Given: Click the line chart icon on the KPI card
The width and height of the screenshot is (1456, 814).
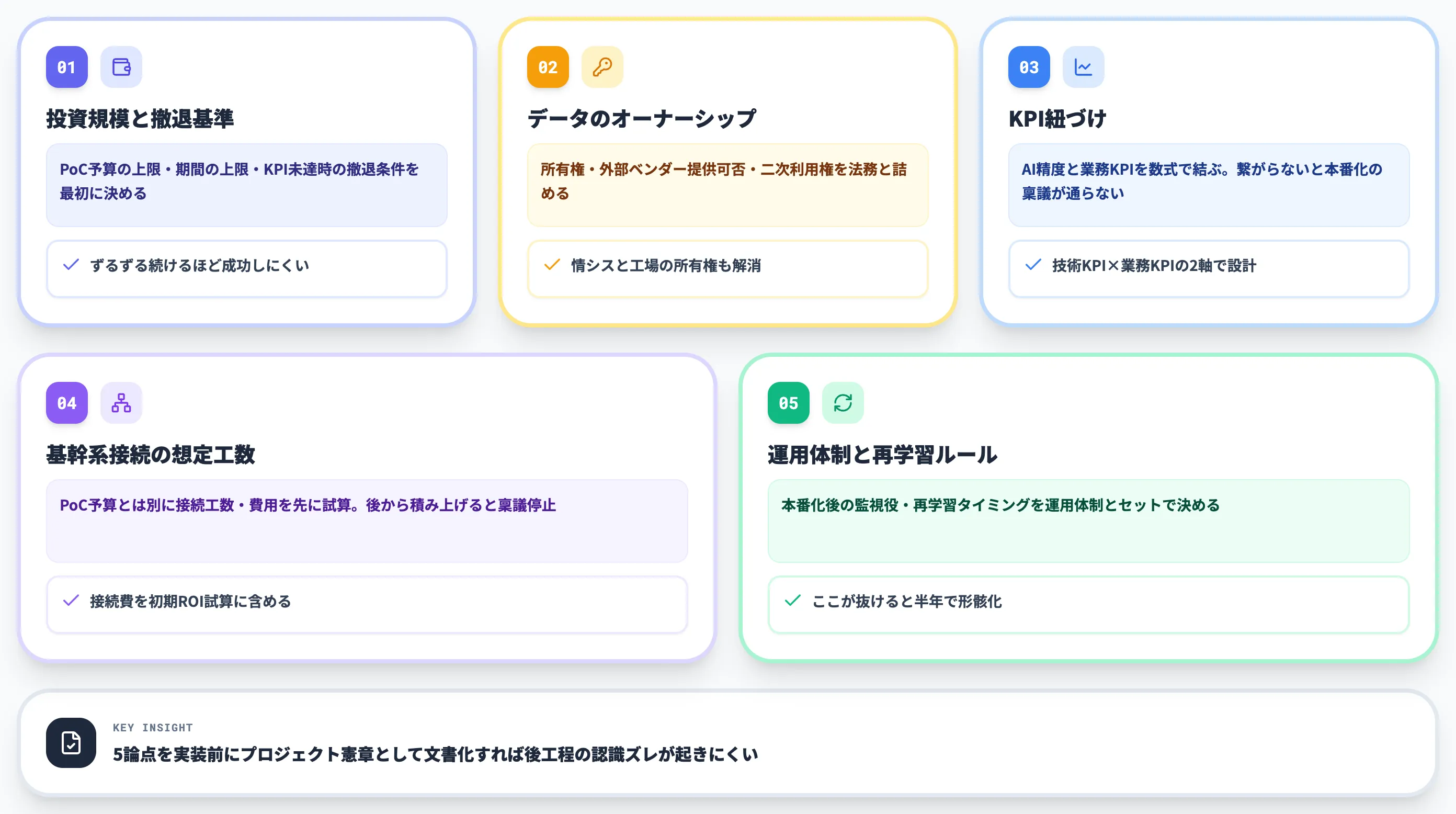Looking at the screenshot, I should [x=1083, y=67].
